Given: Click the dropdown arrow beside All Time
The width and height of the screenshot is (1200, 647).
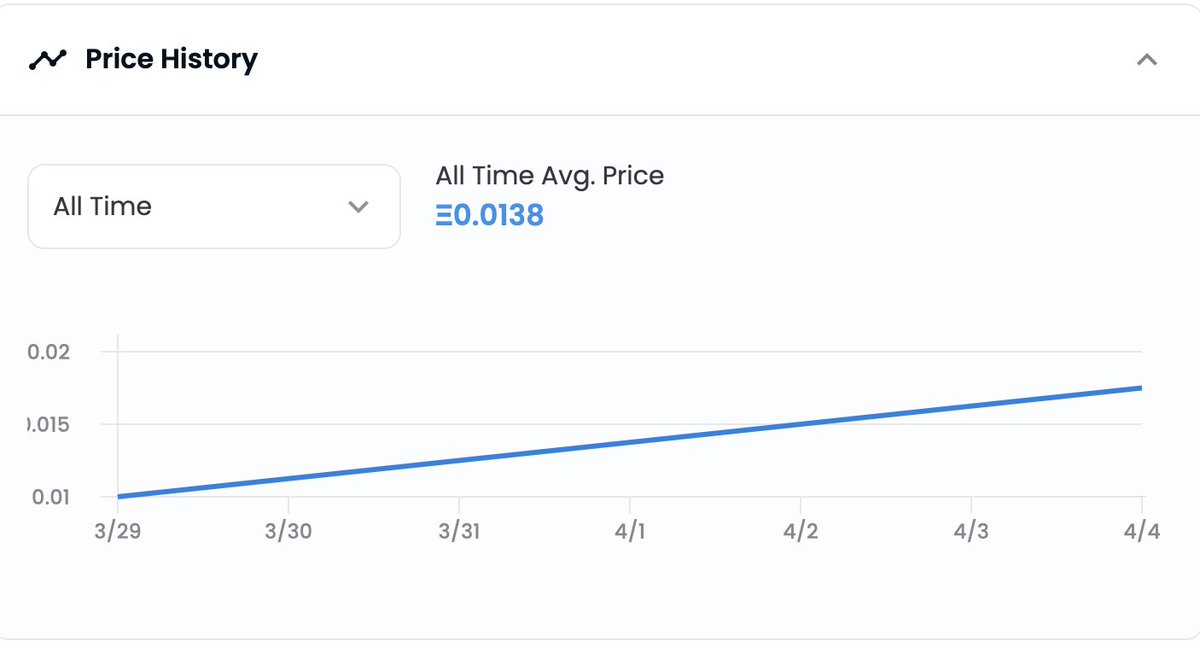Looking at the screenshot, I should tap(358, 207).
